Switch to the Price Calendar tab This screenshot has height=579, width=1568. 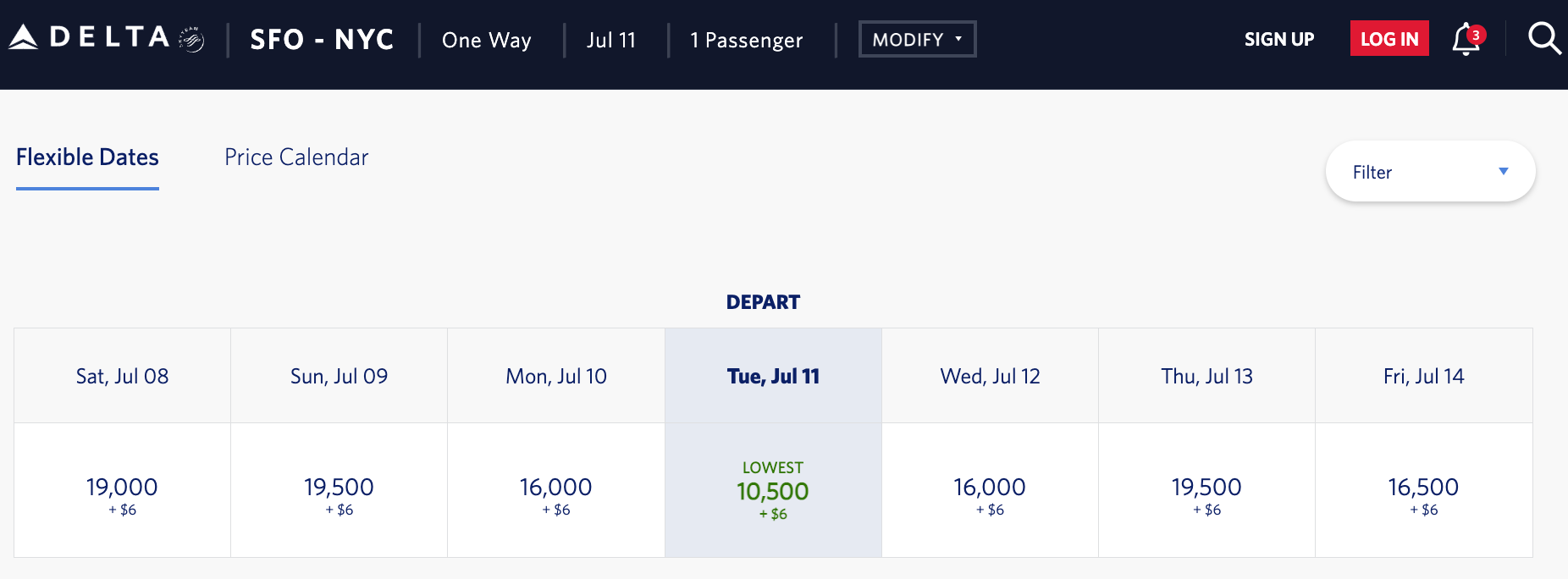click(295, 157)
